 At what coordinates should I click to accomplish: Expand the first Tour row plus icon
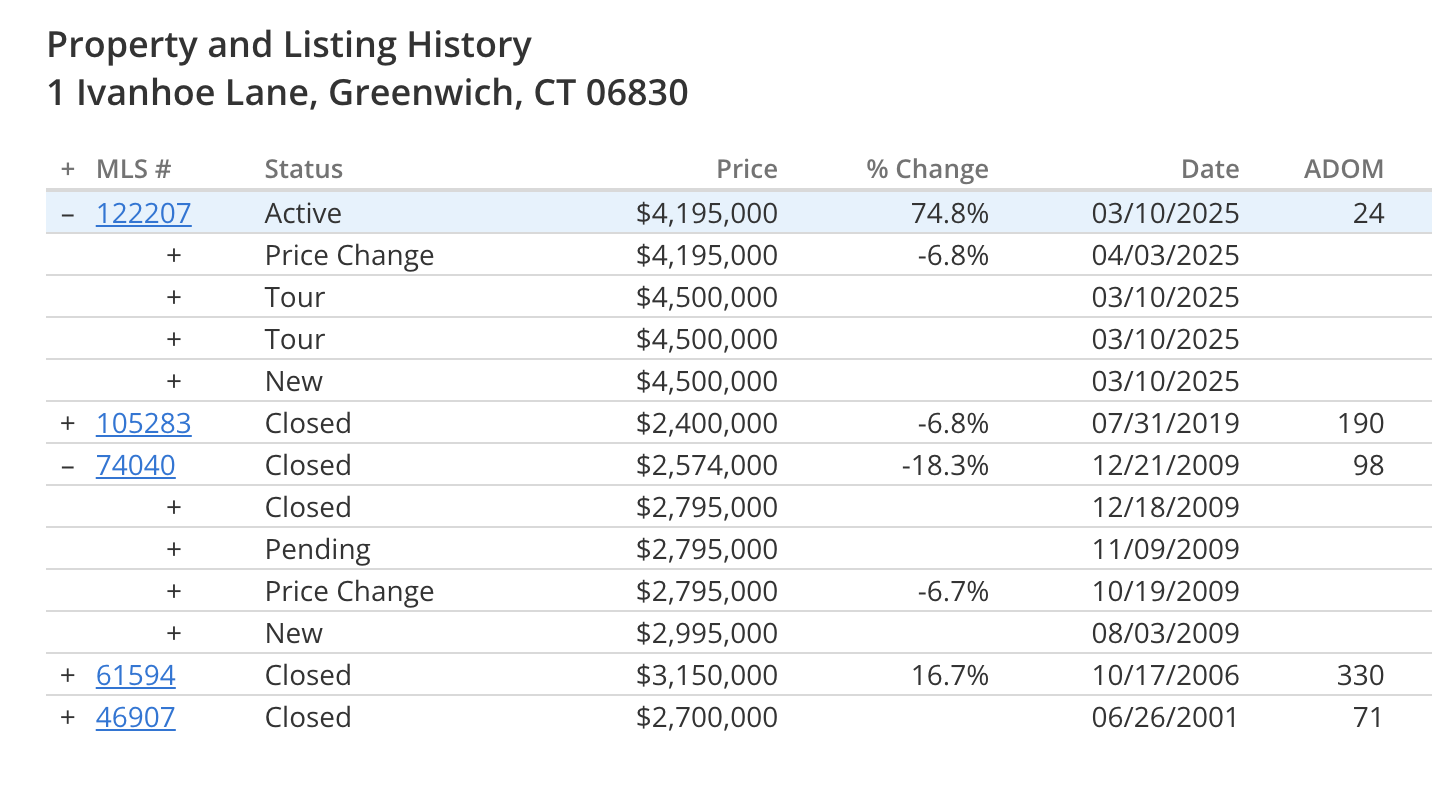tap(174, 297)
